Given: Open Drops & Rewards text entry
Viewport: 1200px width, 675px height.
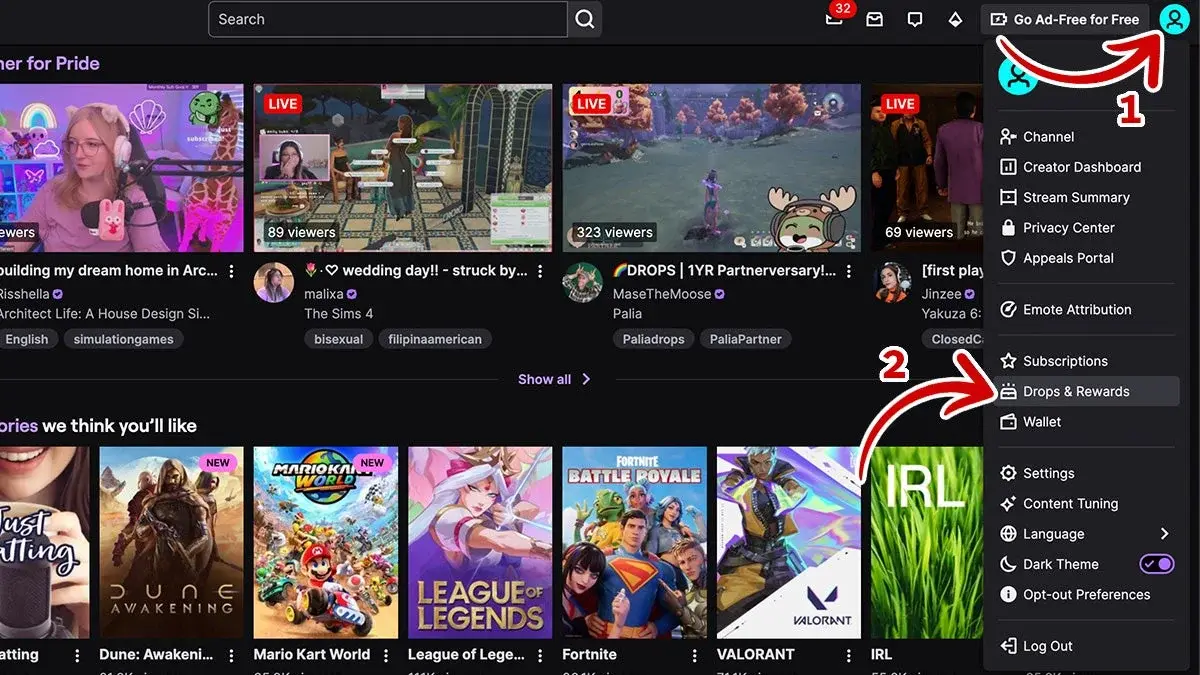Looking at the screenshot, I should click(x=1076, y=391).
